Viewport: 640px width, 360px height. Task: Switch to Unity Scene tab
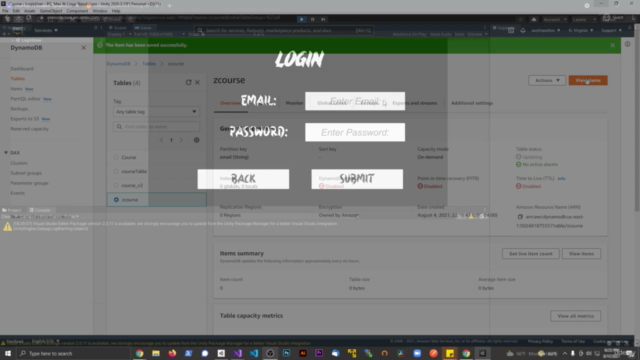pos(118,28)
